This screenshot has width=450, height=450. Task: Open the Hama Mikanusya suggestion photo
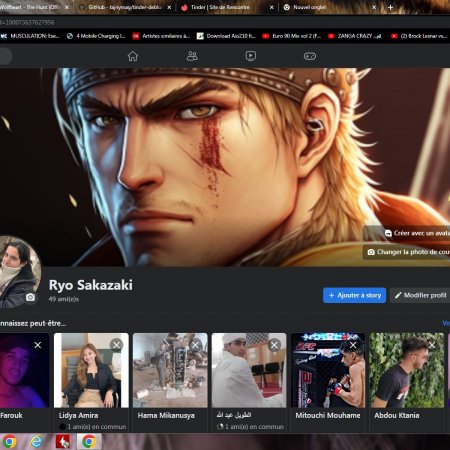point(170,370)
